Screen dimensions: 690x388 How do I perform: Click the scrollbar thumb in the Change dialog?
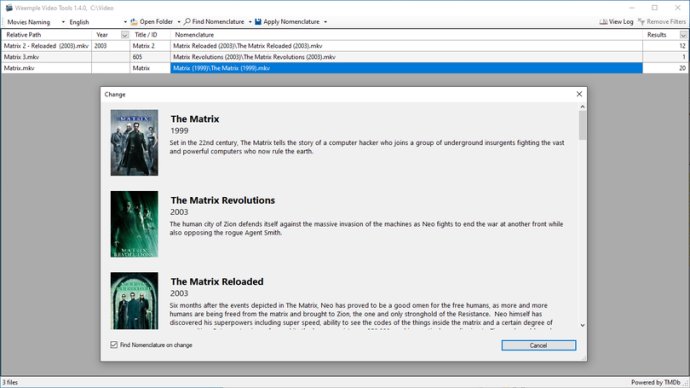pyautogui.click(x=583, y=125)
